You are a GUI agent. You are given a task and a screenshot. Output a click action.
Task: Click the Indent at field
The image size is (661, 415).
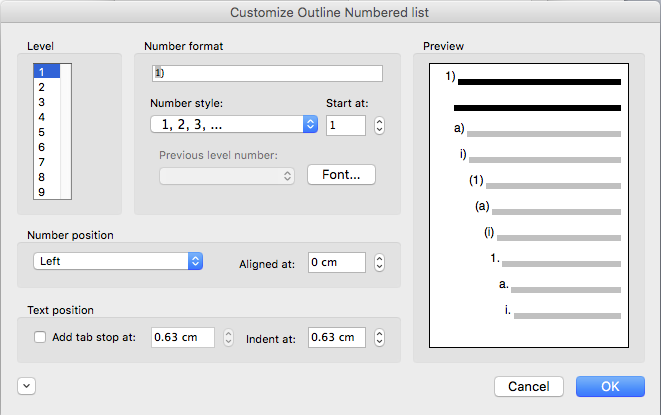pyautogui.click(x=337, y=337)
